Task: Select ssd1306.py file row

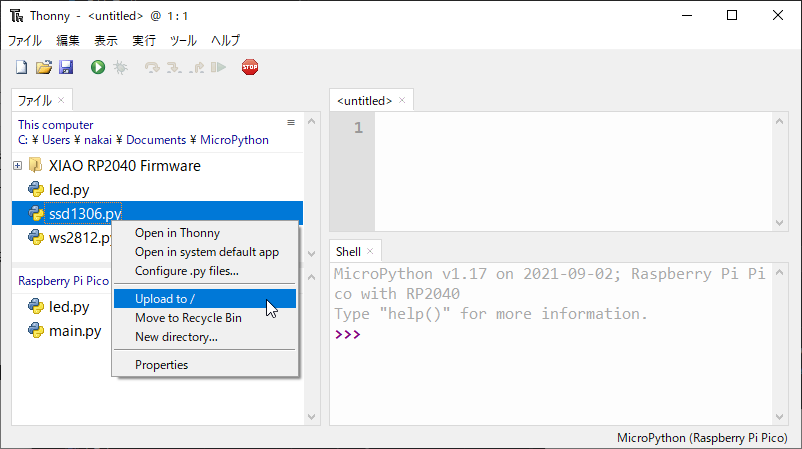Action: click(157, 213)
